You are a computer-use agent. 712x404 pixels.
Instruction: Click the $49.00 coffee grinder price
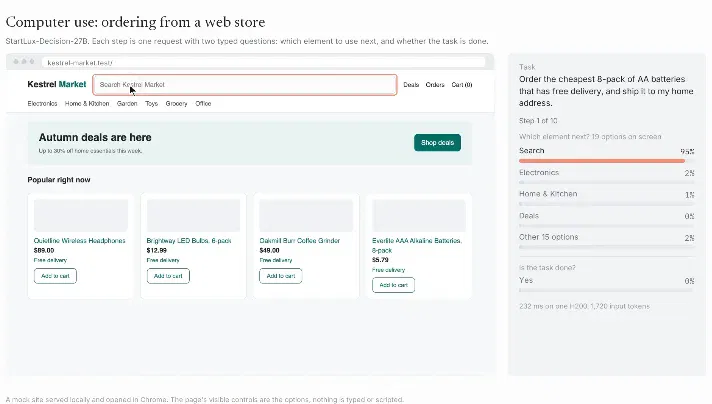269,250
